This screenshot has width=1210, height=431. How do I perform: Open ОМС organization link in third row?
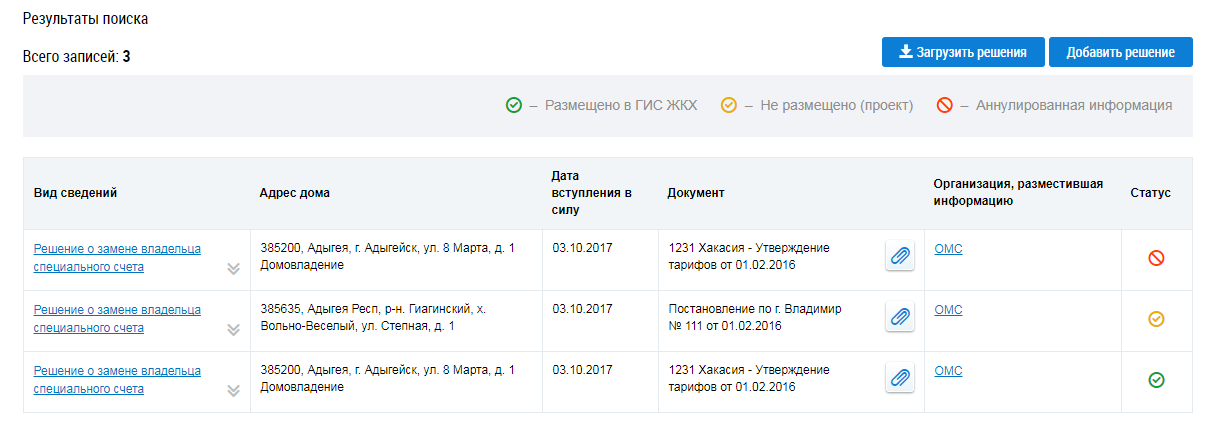[x=948, y=370]
